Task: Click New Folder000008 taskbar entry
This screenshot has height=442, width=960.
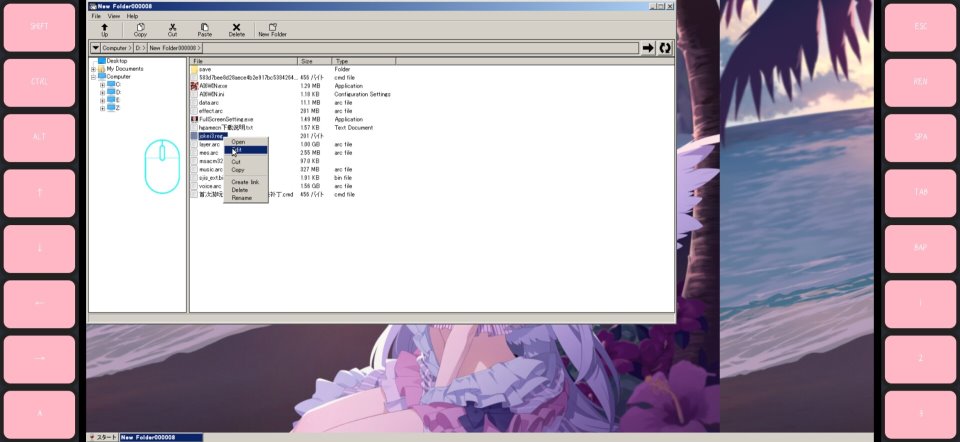Action: [161, 437]
